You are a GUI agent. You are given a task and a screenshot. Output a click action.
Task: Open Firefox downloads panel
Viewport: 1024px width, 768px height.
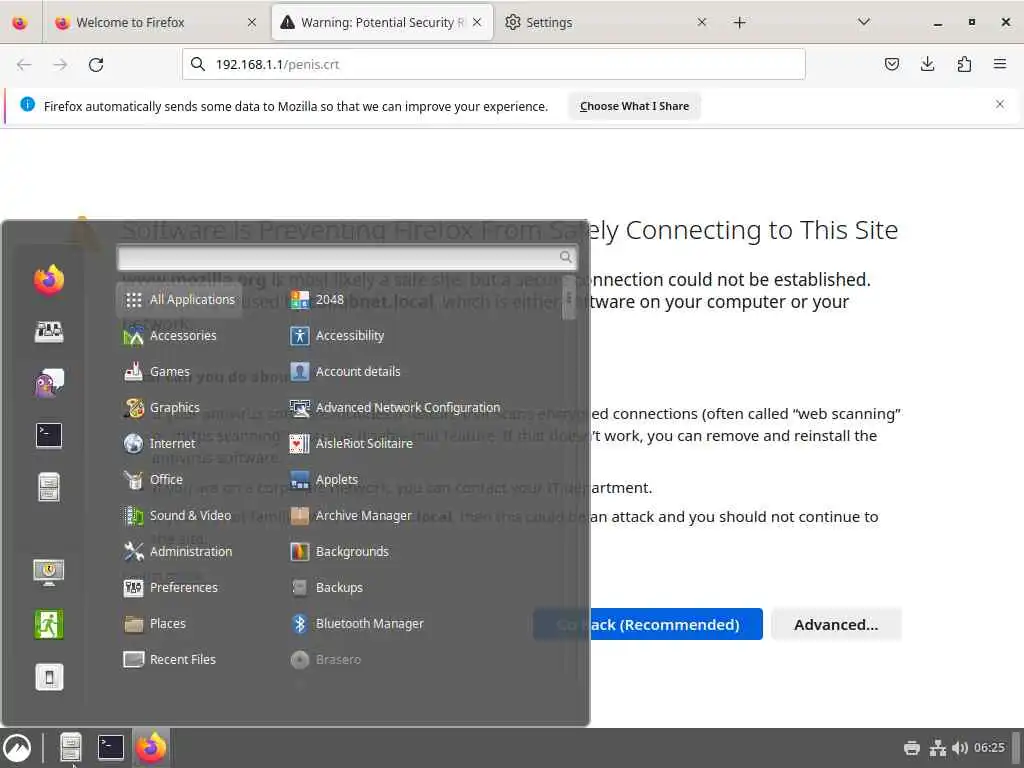[927, 64]
